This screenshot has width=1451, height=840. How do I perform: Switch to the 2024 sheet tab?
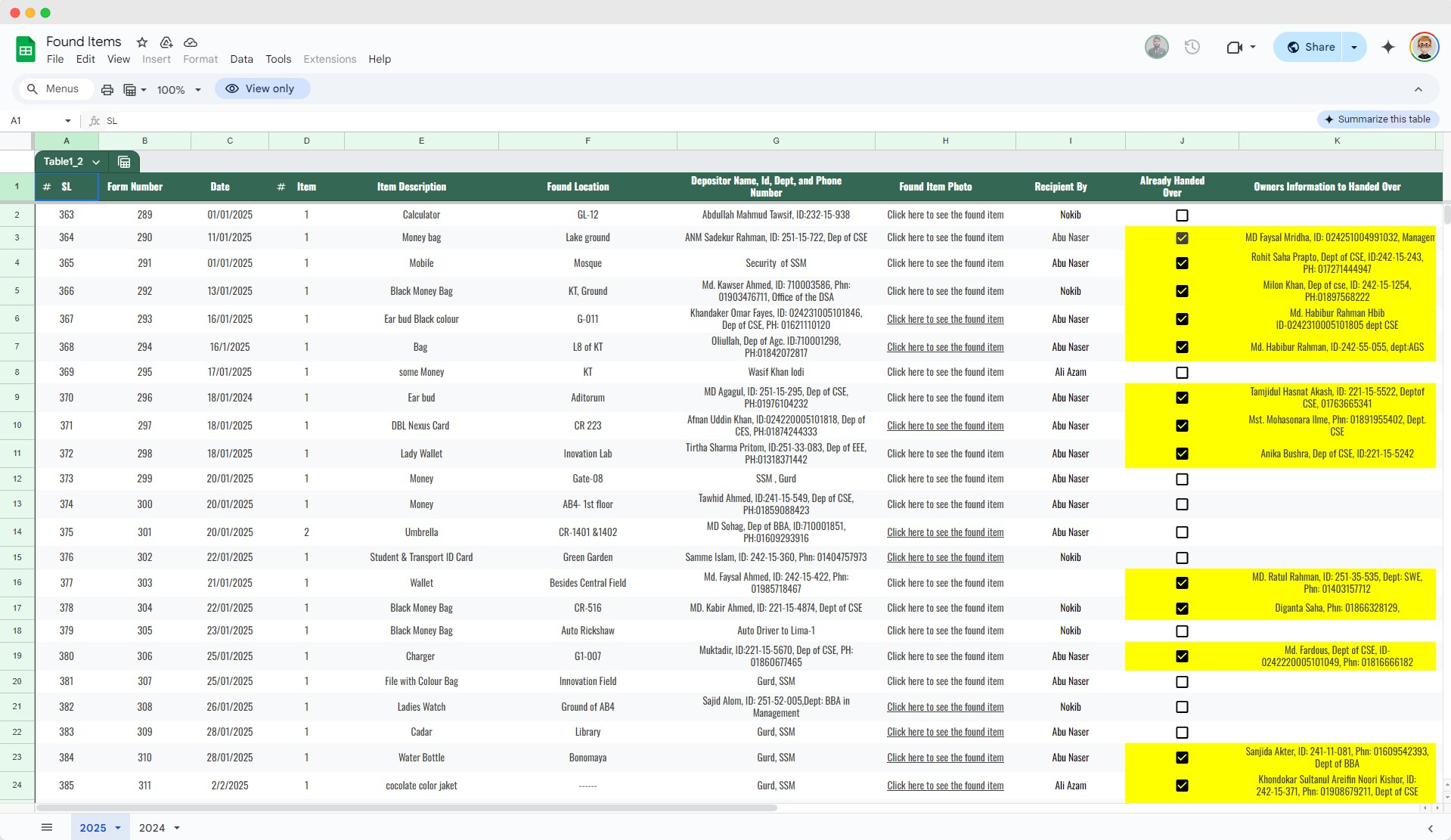pos(151,827)
